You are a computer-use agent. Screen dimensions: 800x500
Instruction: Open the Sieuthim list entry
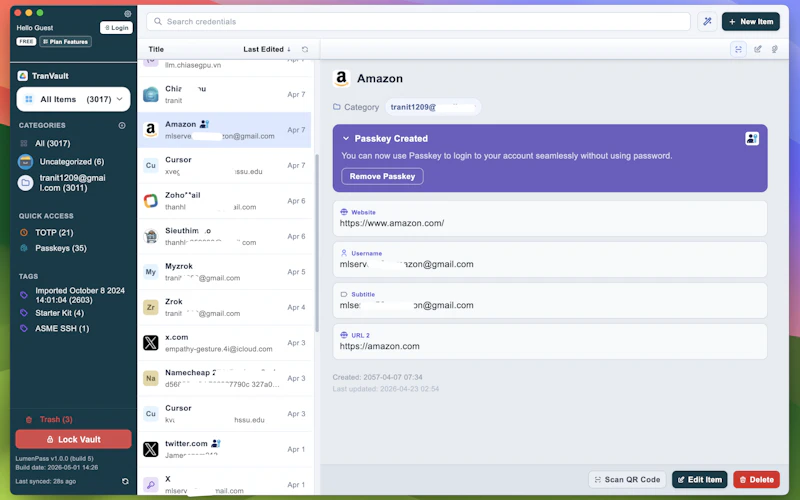click(224, 236)
